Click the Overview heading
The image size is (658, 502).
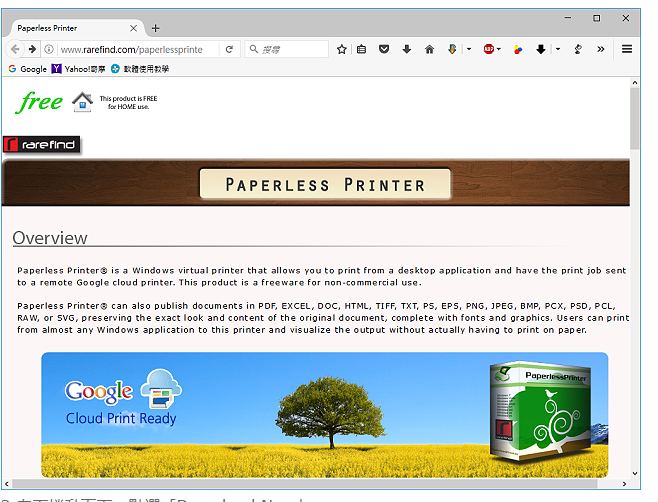pyautogui.click(x=50, y=238)
